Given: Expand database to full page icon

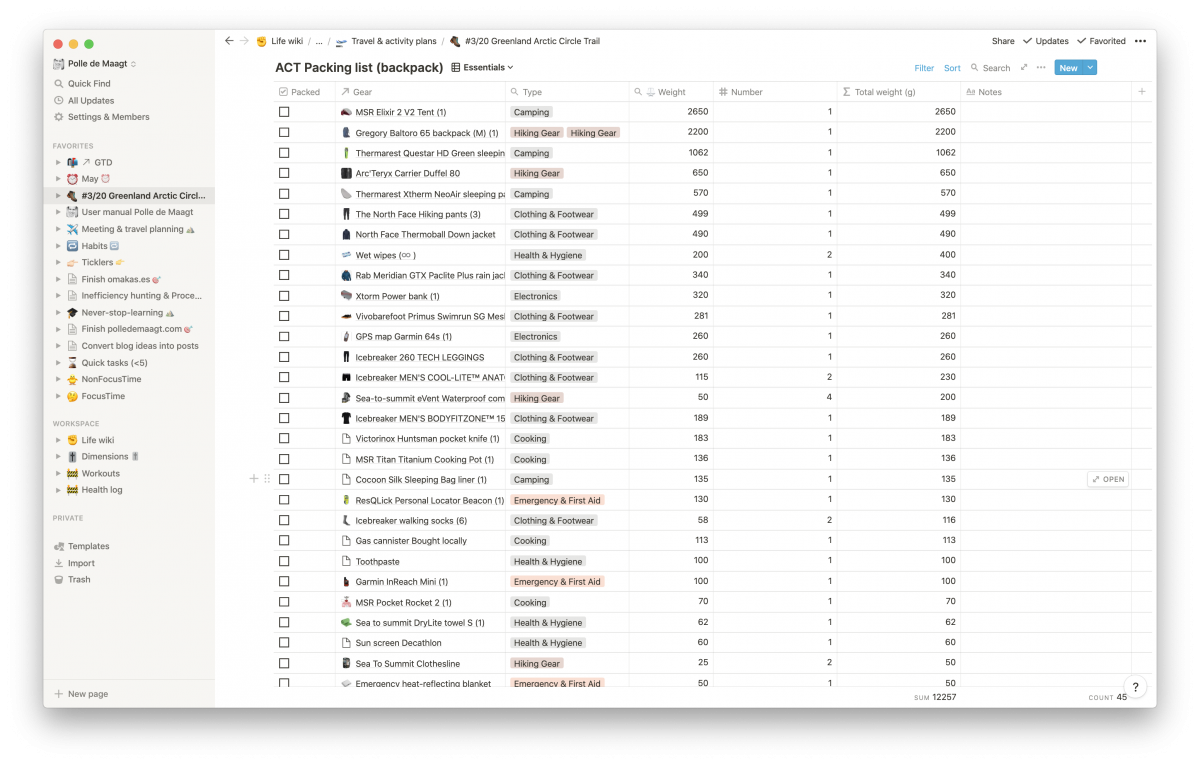Looking at the screenshot, I should [x=1023, y=68].
